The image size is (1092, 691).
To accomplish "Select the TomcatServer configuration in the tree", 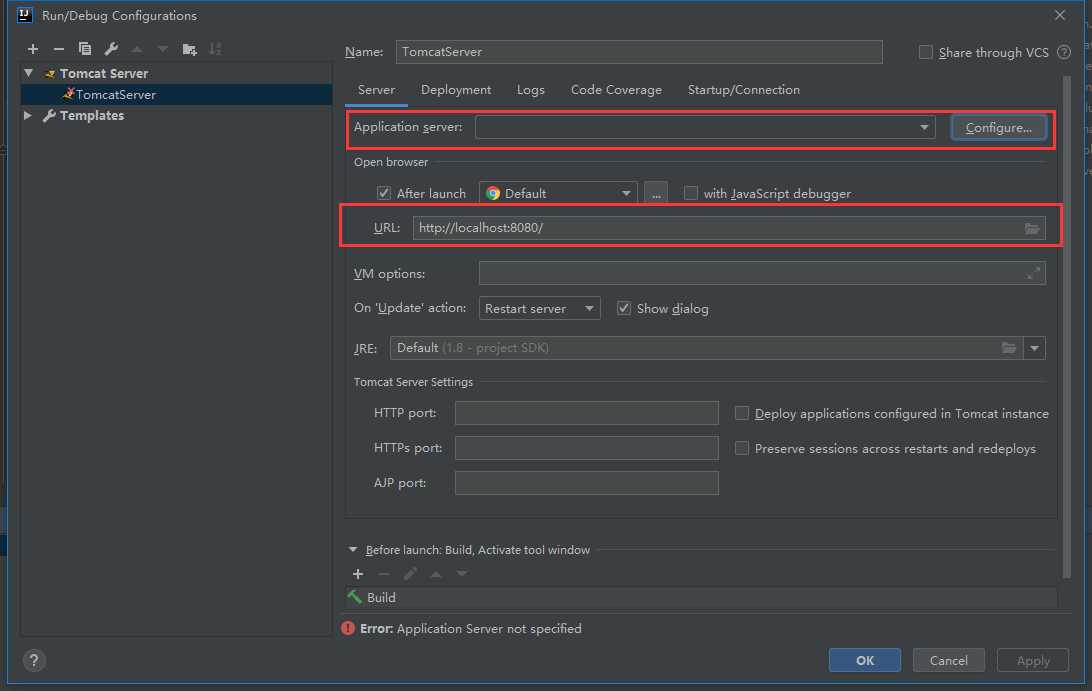I will coord(176,95).
